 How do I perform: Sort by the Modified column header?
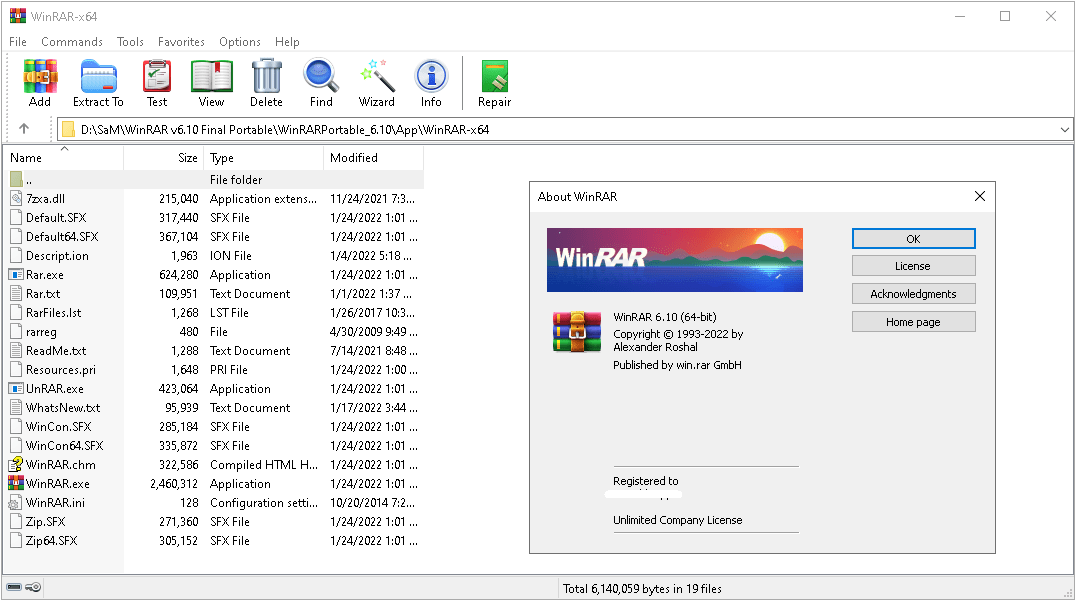(374, 157)
